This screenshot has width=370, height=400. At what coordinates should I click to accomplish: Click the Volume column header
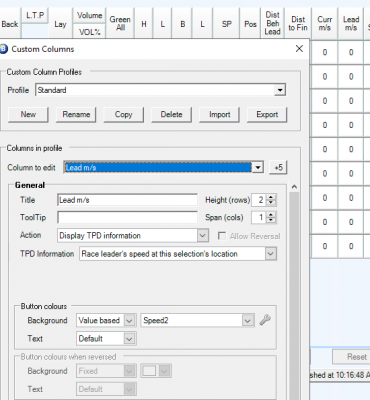89,16
